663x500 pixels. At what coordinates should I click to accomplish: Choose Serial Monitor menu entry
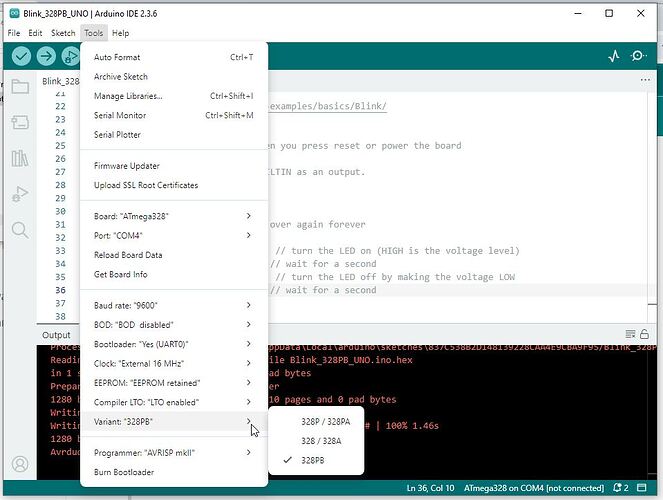(174, 115)
